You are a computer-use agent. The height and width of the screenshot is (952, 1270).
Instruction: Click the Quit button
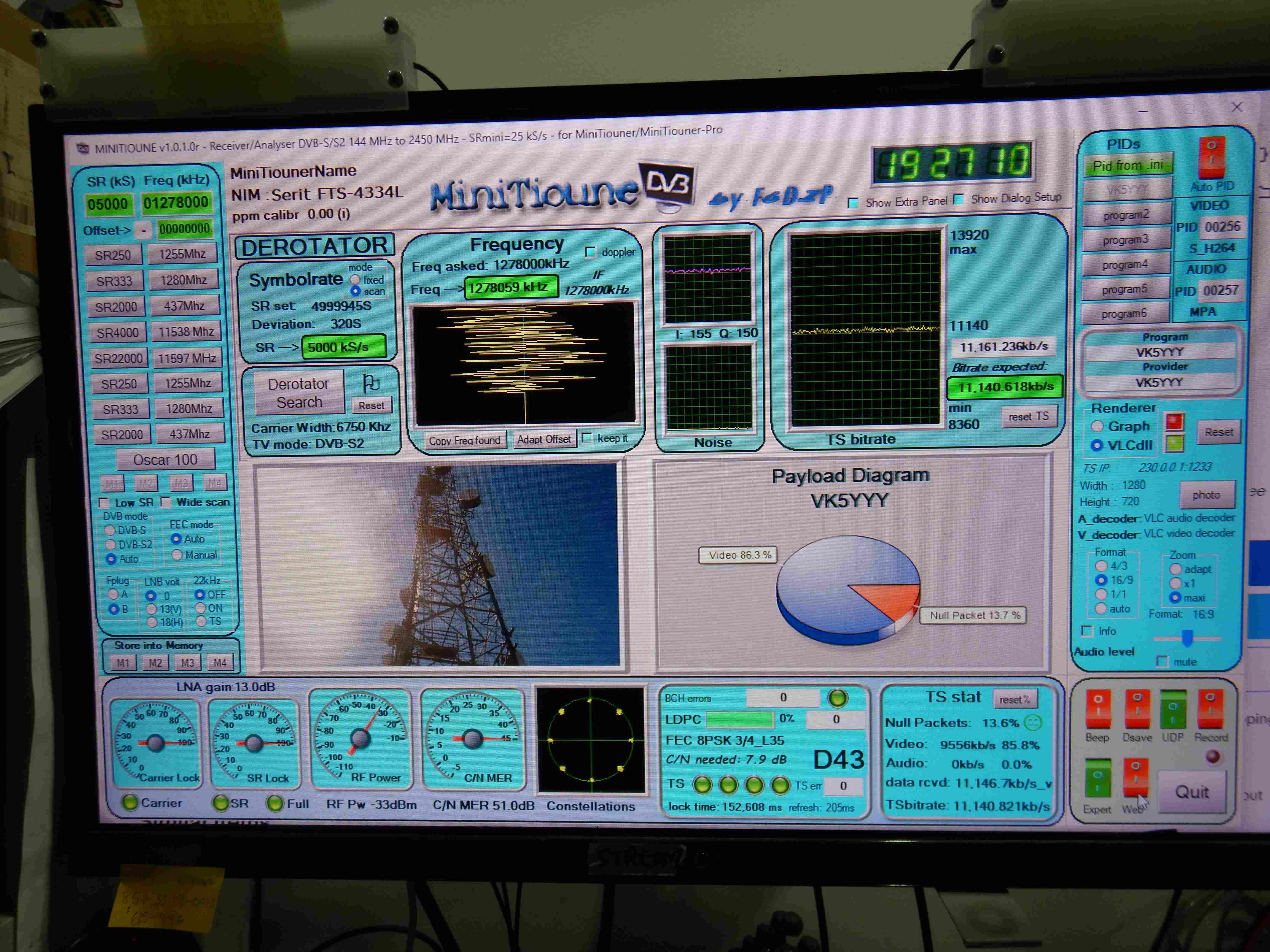tap(1192, 792)
